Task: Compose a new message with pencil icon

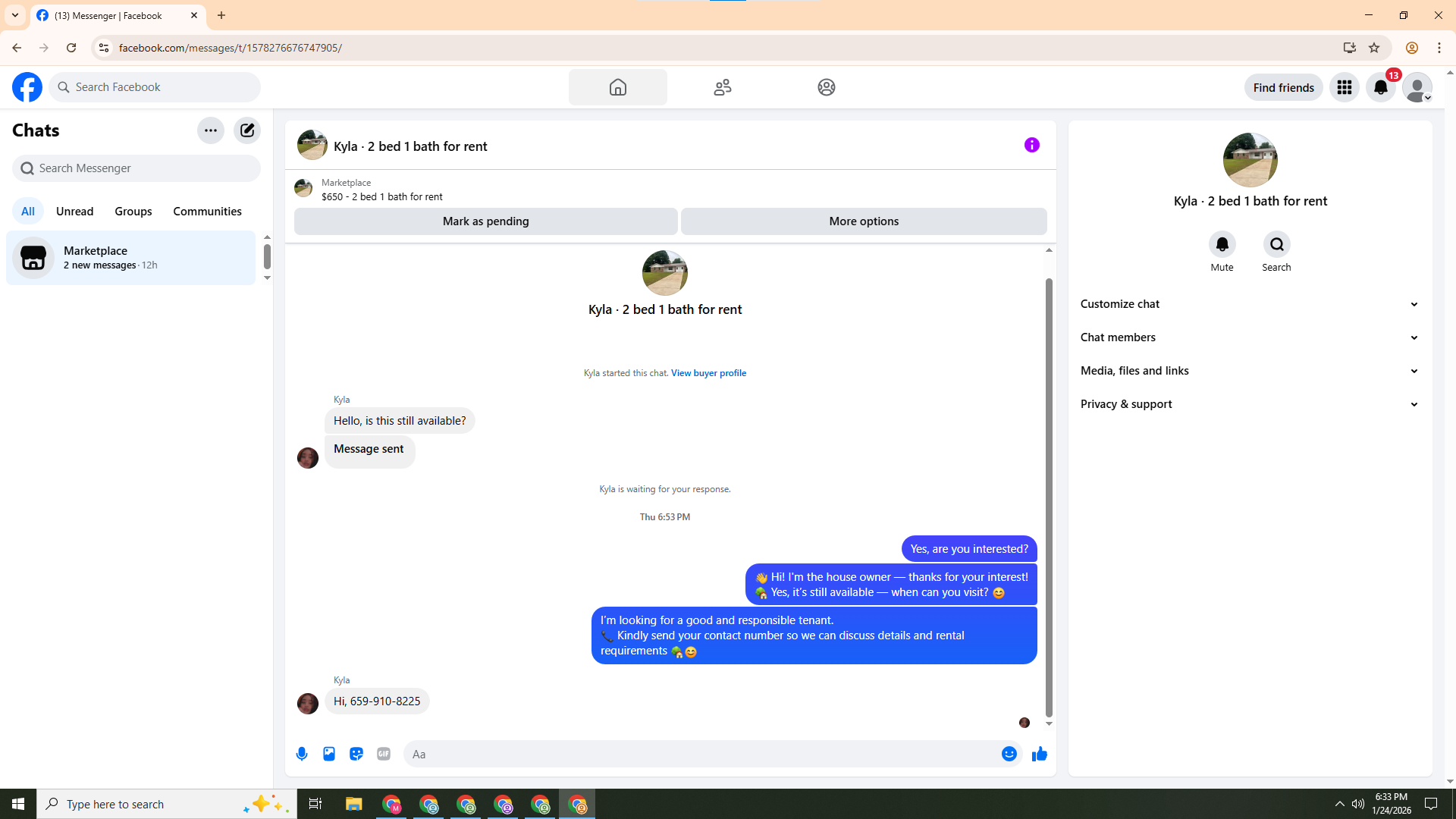Action: (247, 130)
